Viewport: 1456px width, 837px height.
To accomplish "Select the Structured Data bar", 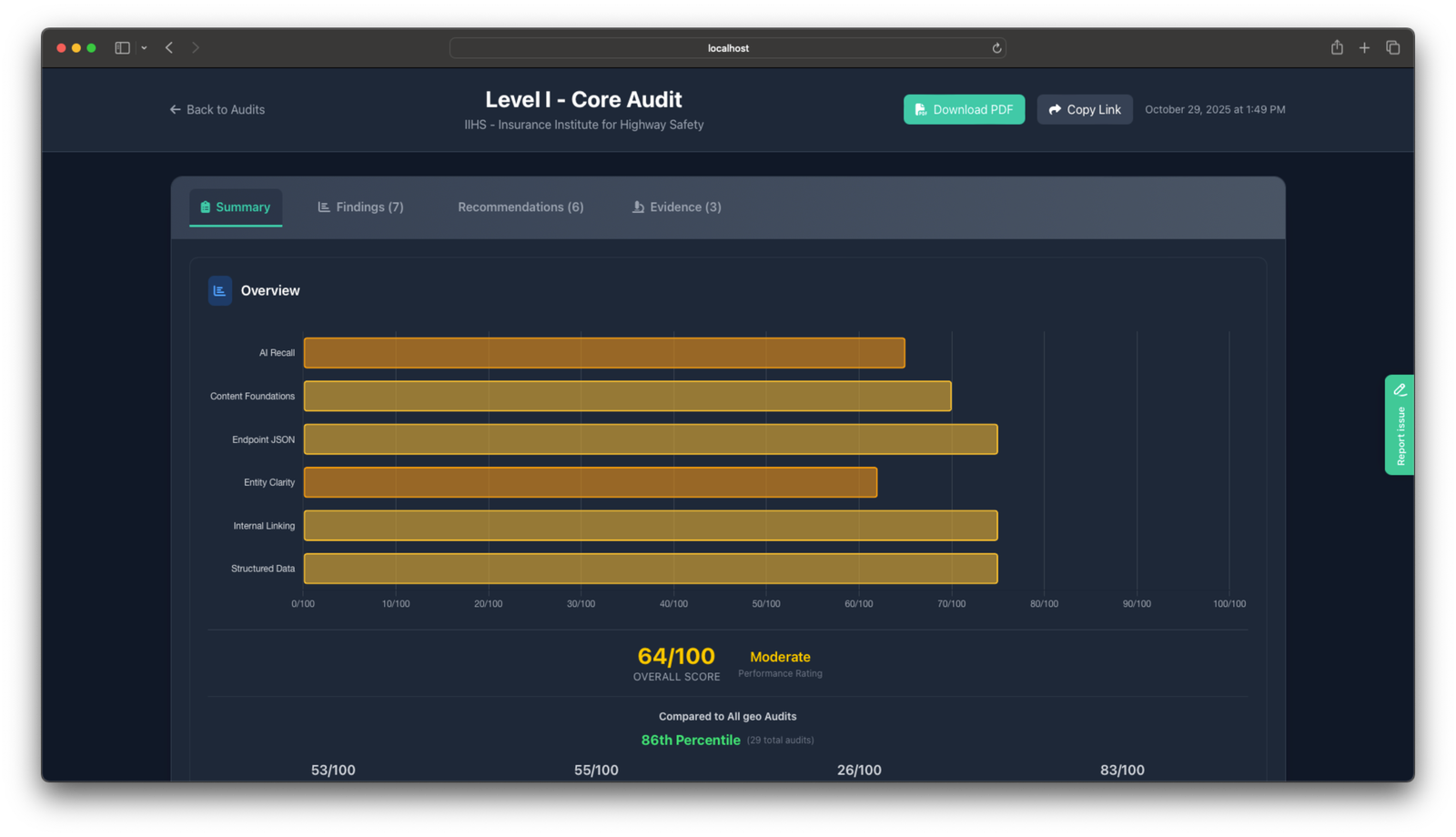I will coord(651,569).
